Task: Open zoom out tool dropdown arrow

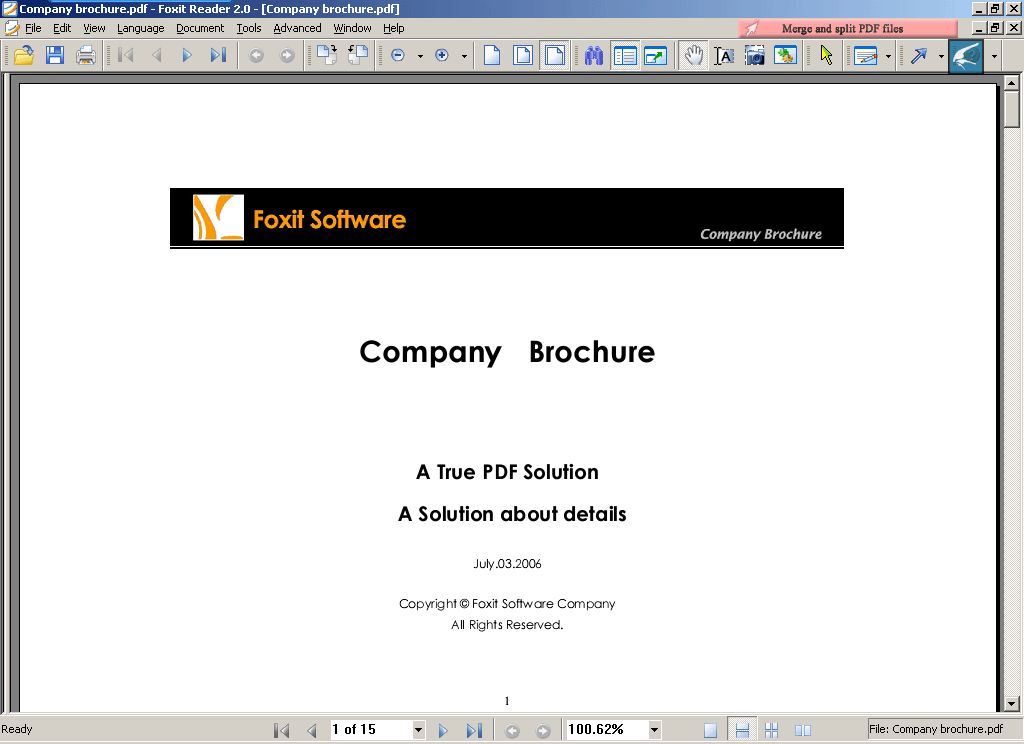Action: point(420,56)
